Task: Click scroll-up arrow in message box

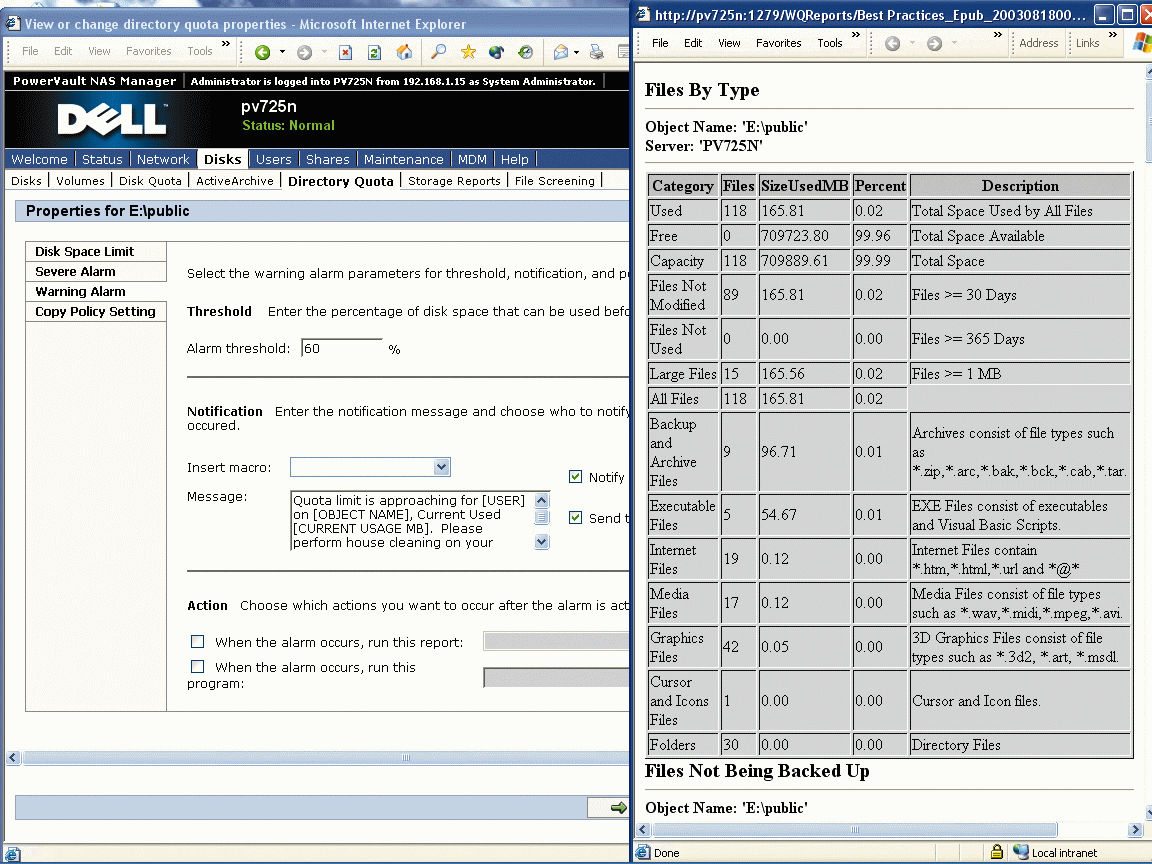Action: click(541, 500)
